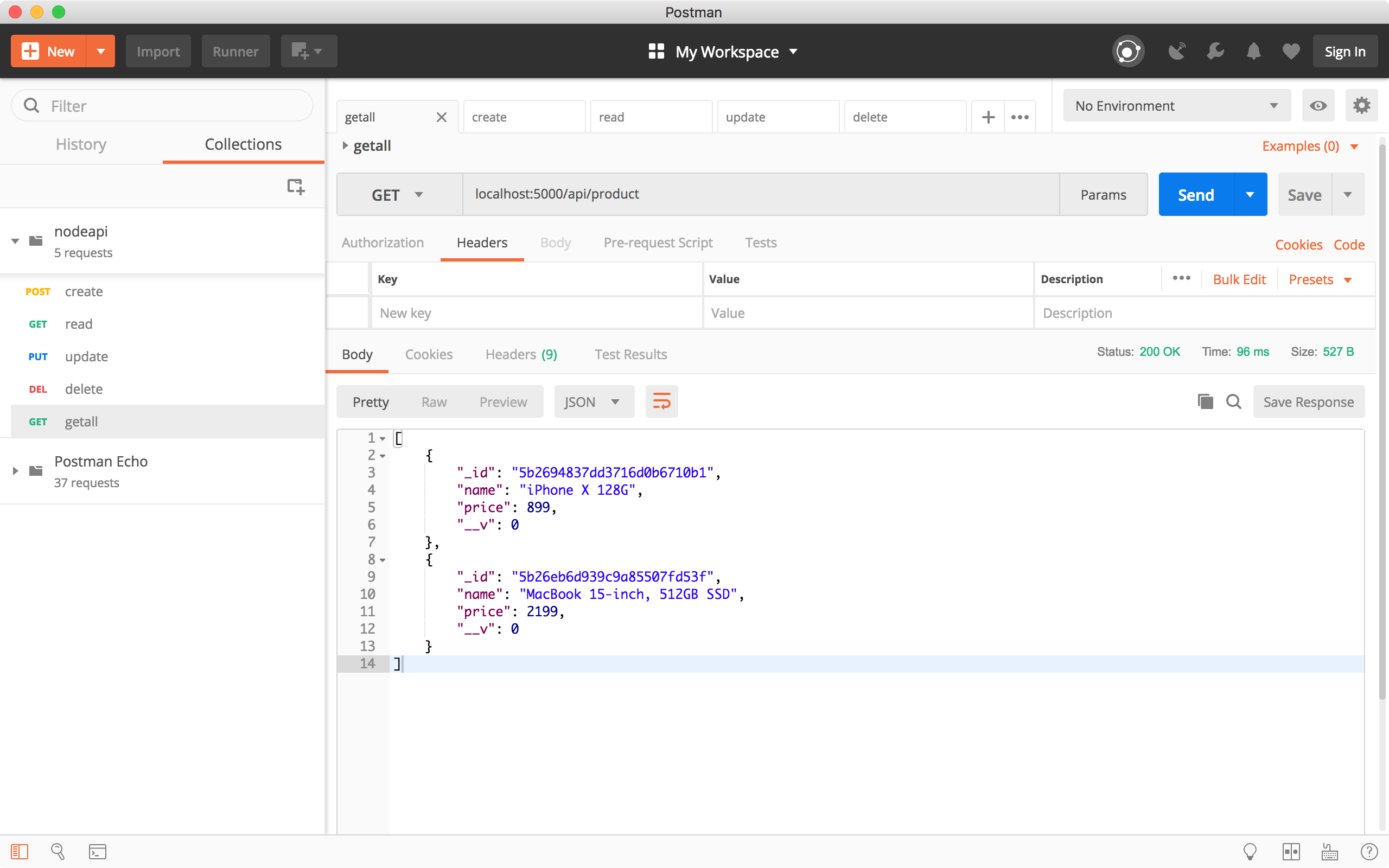
Task: Click the environment quick look eye icon
Action: click(x=1318, y=106)
